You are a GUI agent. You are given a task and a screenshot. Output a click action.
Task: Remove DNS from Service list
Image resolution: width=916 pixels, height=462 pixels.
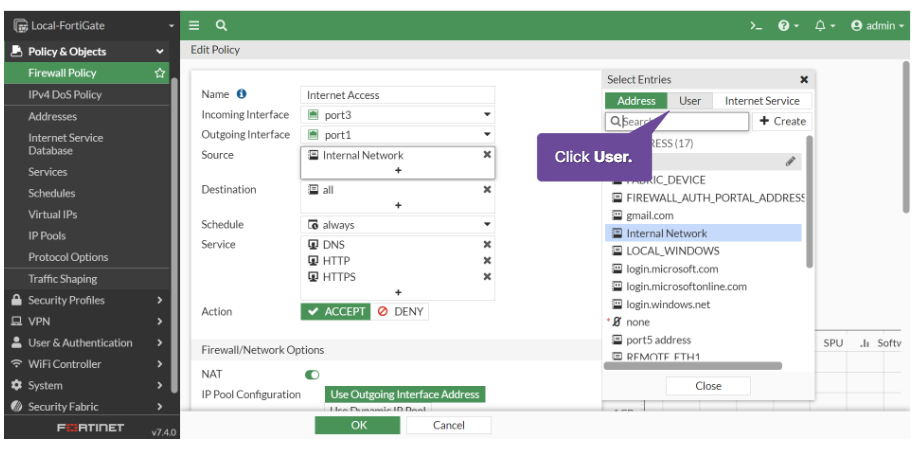point(487,245)
